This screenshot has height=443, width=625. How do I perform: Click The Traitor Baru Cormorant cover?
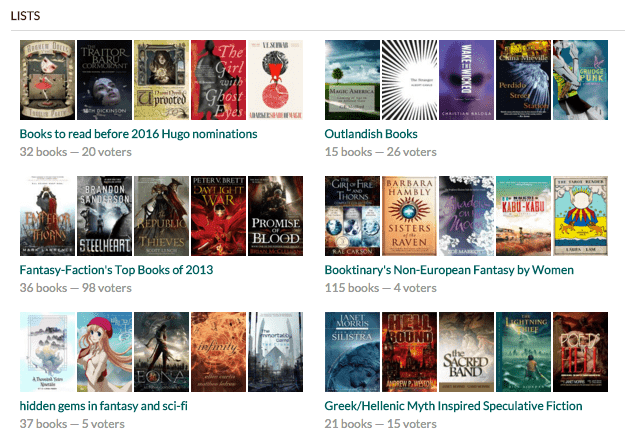[x=104, y=80]
